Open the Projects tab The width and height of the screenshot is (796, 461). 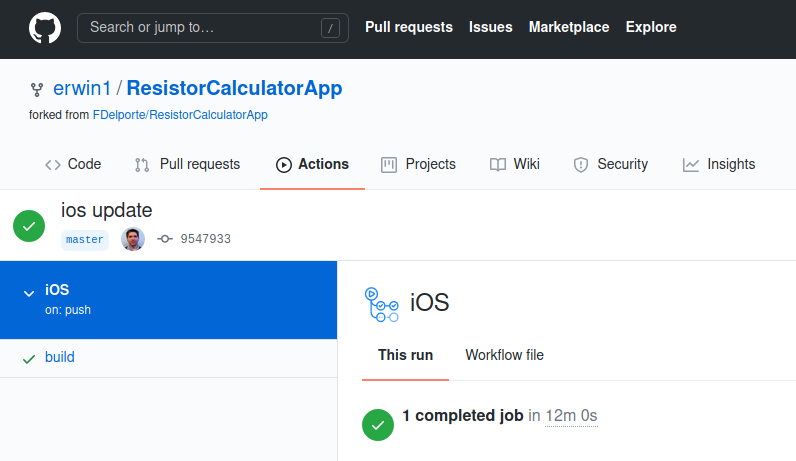tap(418, 164)
